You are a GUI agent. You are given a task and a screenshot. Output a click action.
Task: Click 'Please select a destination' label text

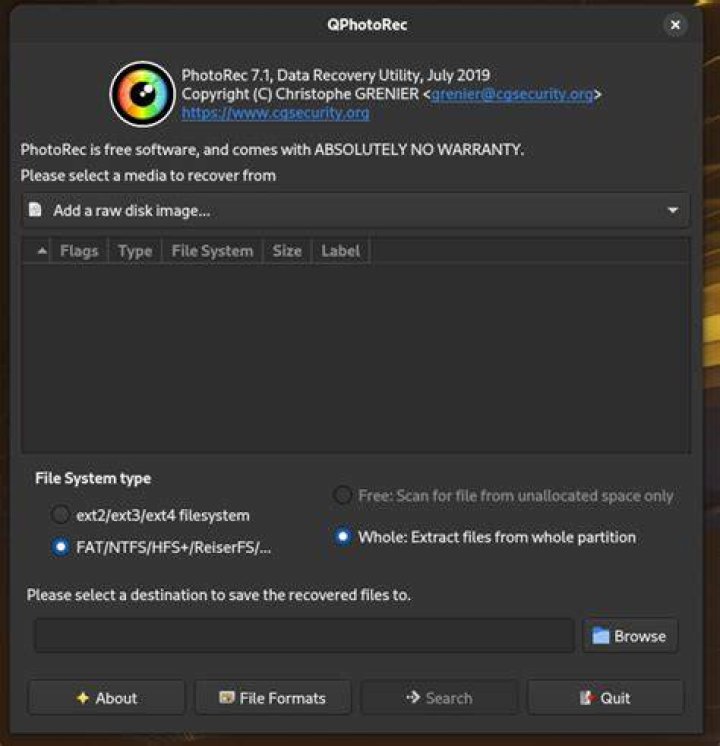219,595
